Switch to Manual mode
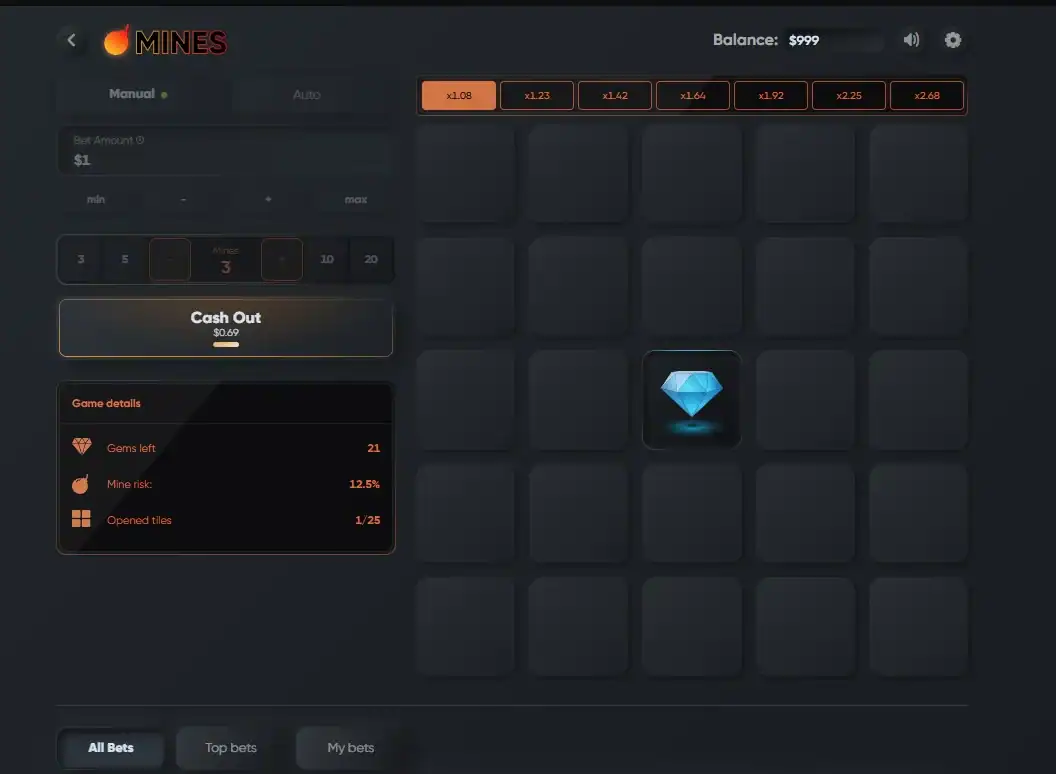1056x774 pixels. (x=133, y=94)
